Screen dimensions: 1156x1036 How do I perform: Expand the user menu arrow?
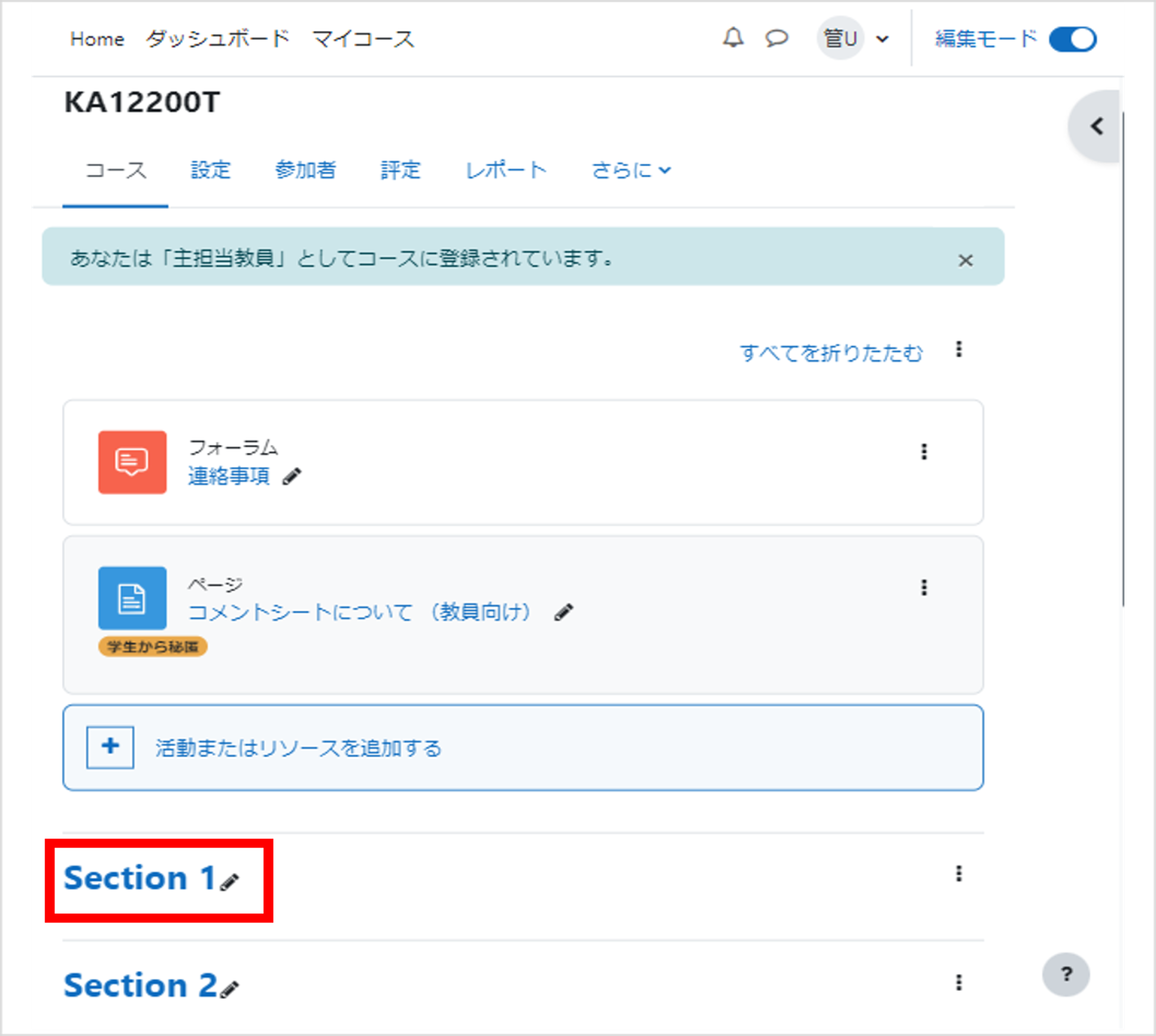click(882, 39)
